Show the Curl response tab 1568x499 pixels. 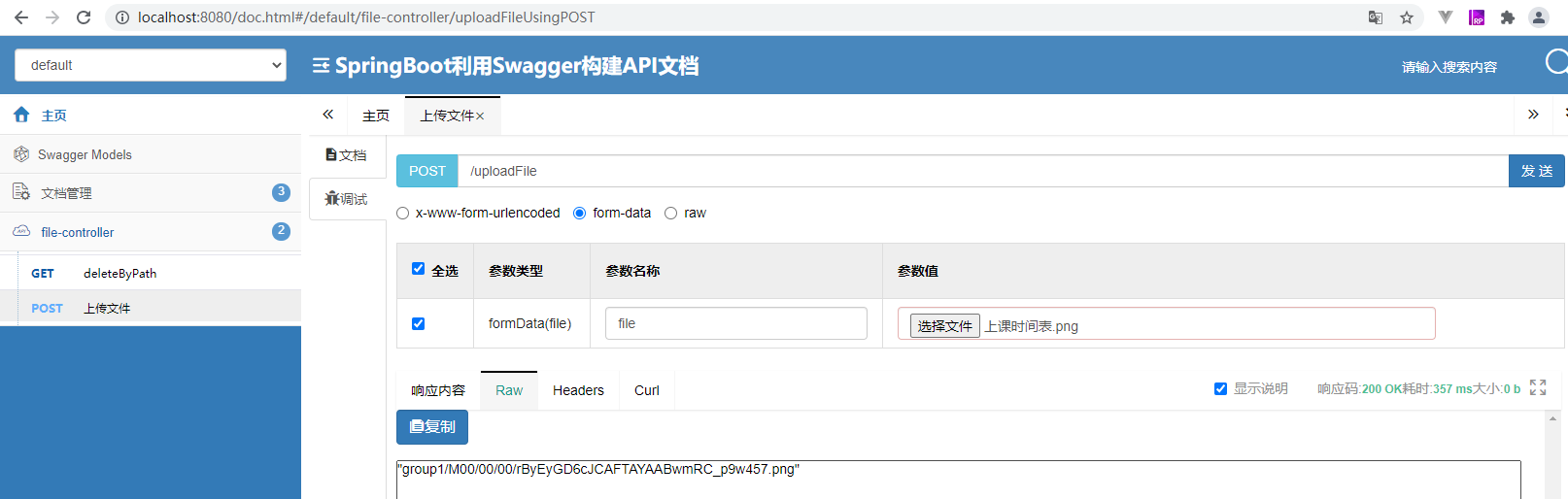647,390
